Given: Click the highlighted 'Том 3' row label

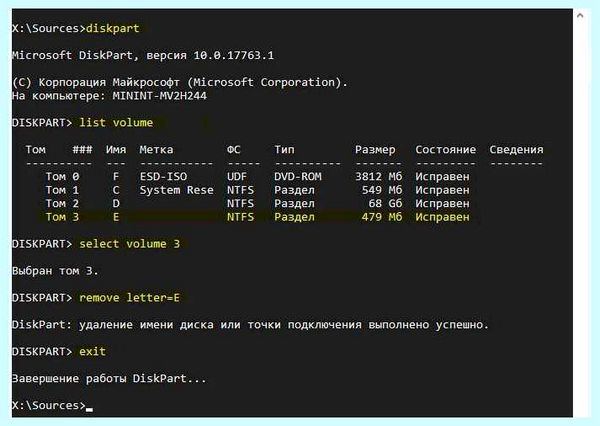Looking at the screenshot, I should [x=62, y=217].
